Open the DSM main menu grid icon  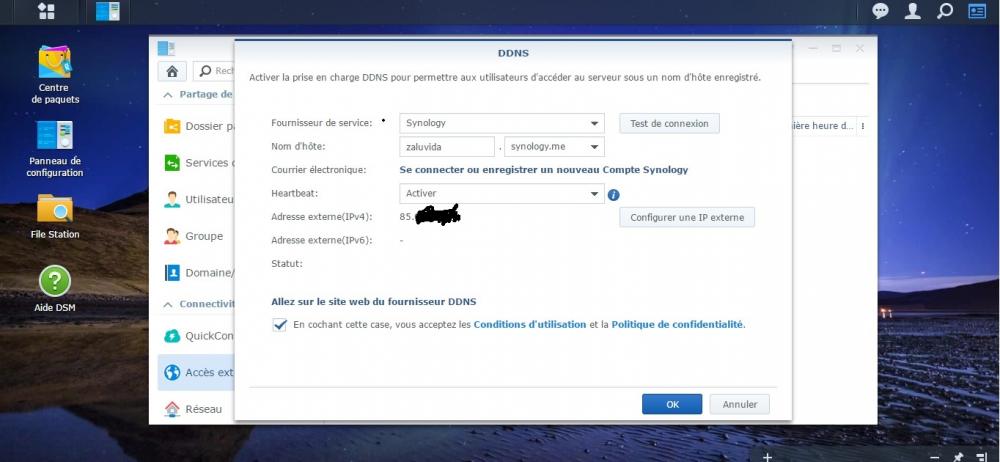[46, 11]
